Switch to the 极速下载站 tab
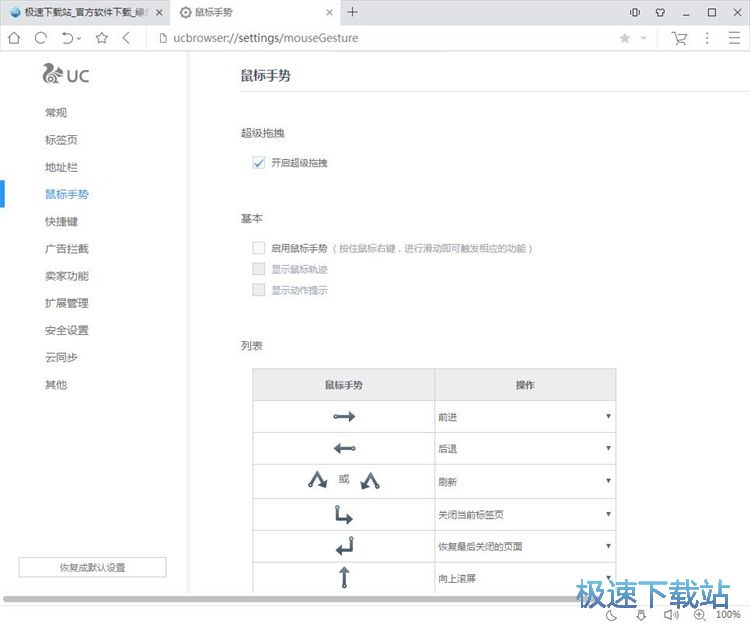Image resolution: width=750 pixels, height=624 pixels. (86, 12)
